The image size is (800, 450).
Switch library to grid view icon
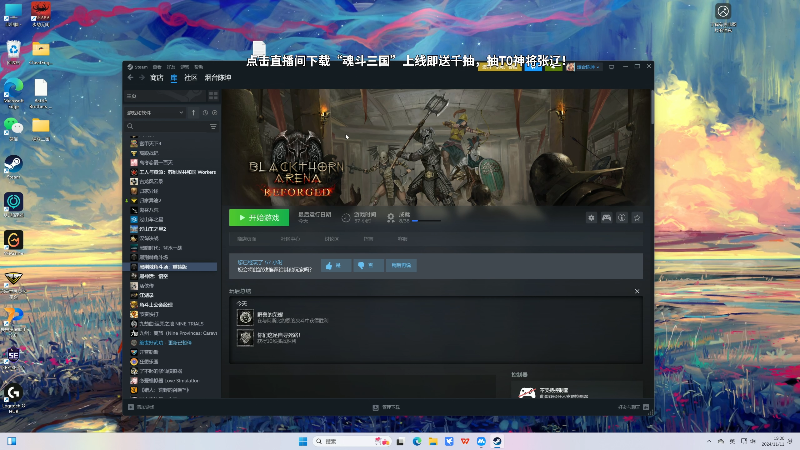[x=213, y=96]
